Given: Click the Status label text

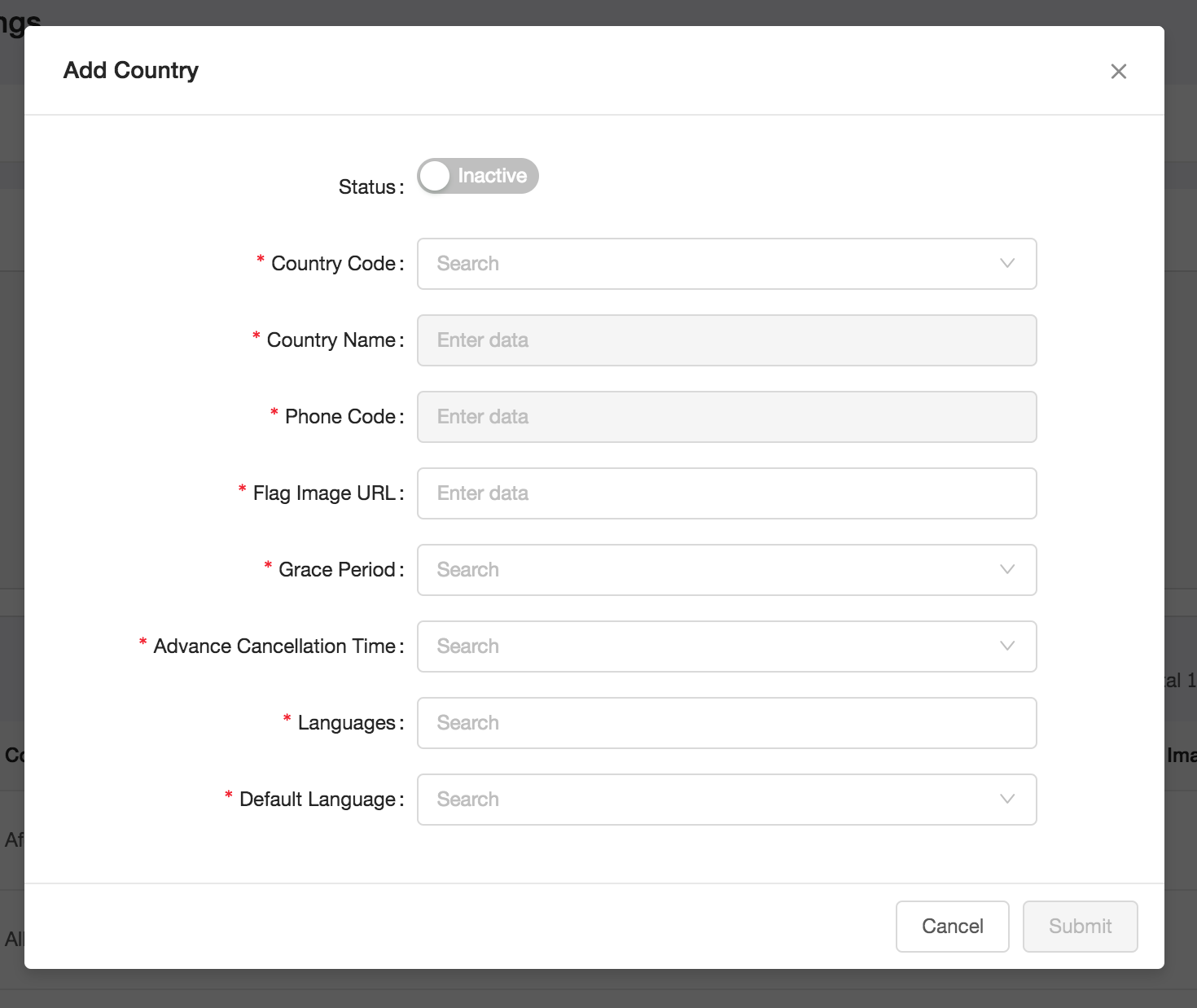Looking at the screenshot, I should tap(367, 187).
